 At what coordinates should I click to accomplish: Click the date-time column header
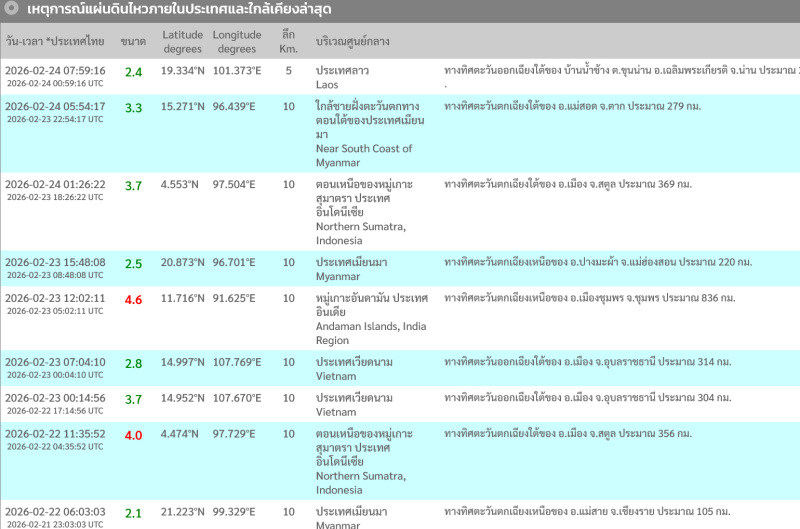(x=55, y=42)
